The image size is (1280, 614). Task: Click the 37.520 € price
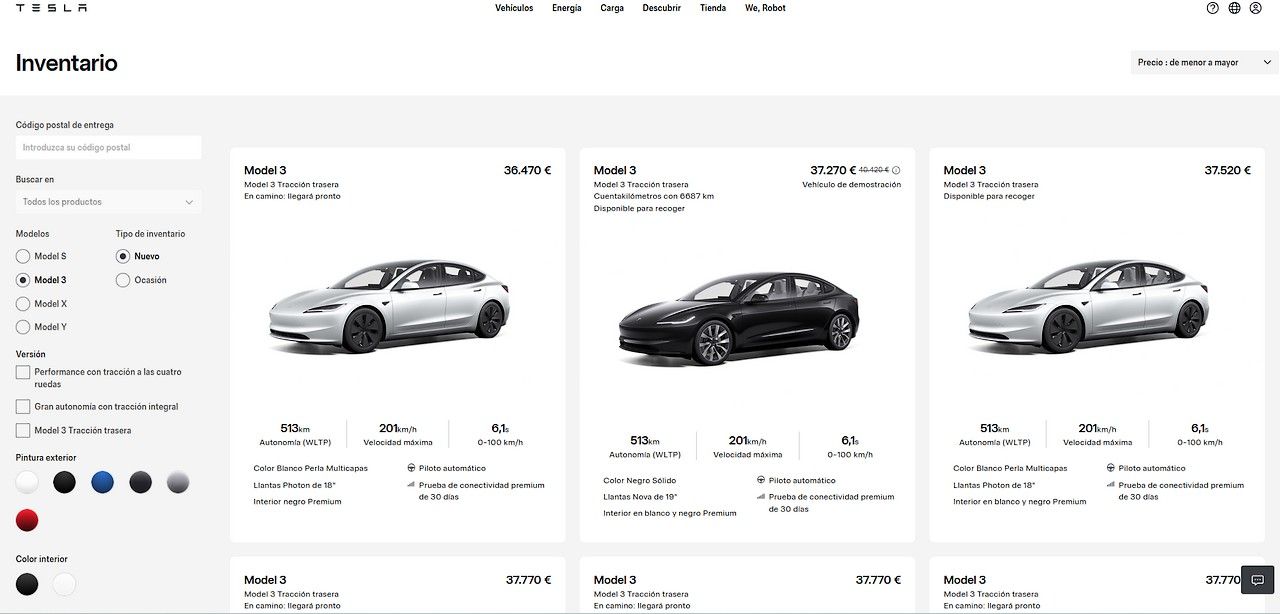tap(1228, 170)
